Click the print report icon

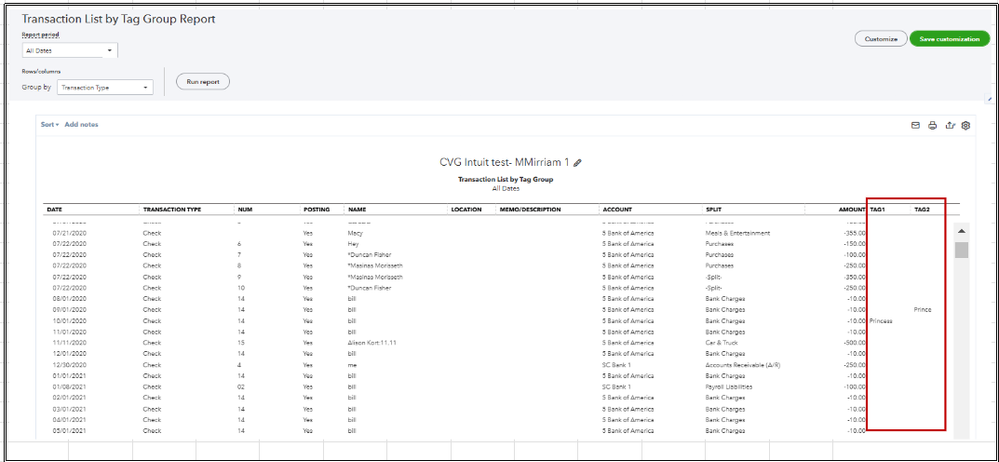(932, 126)
